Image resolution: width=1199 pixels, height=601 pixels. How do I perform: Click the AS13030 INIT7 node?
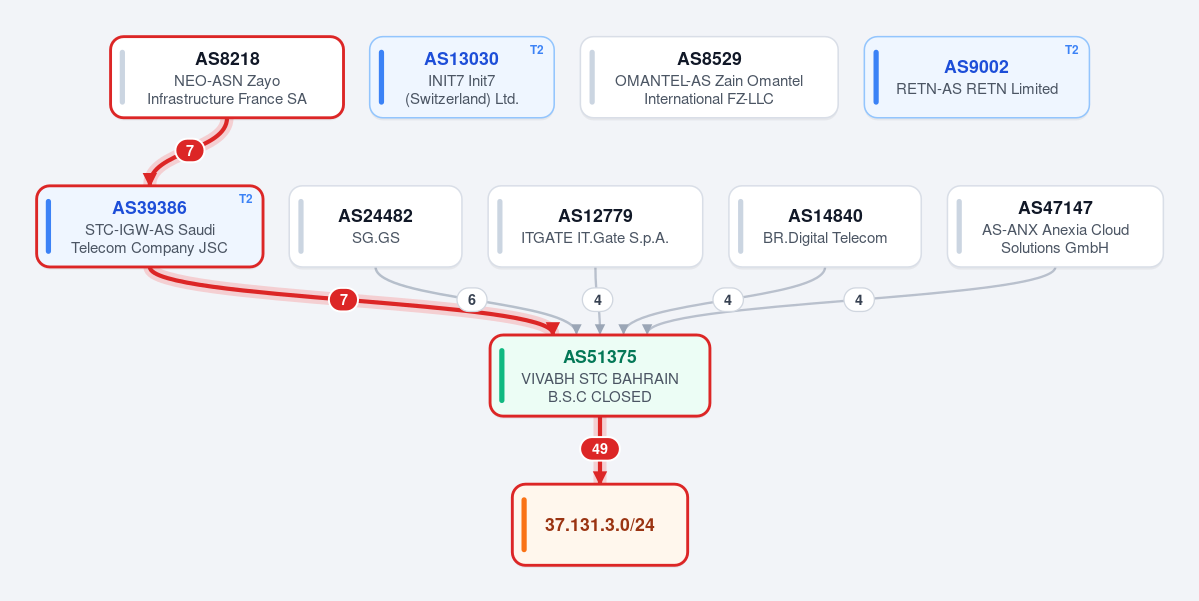pos(462,77)
